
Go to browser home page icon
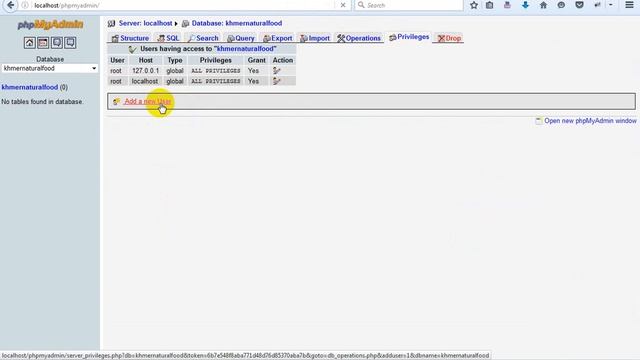(543, 5)
